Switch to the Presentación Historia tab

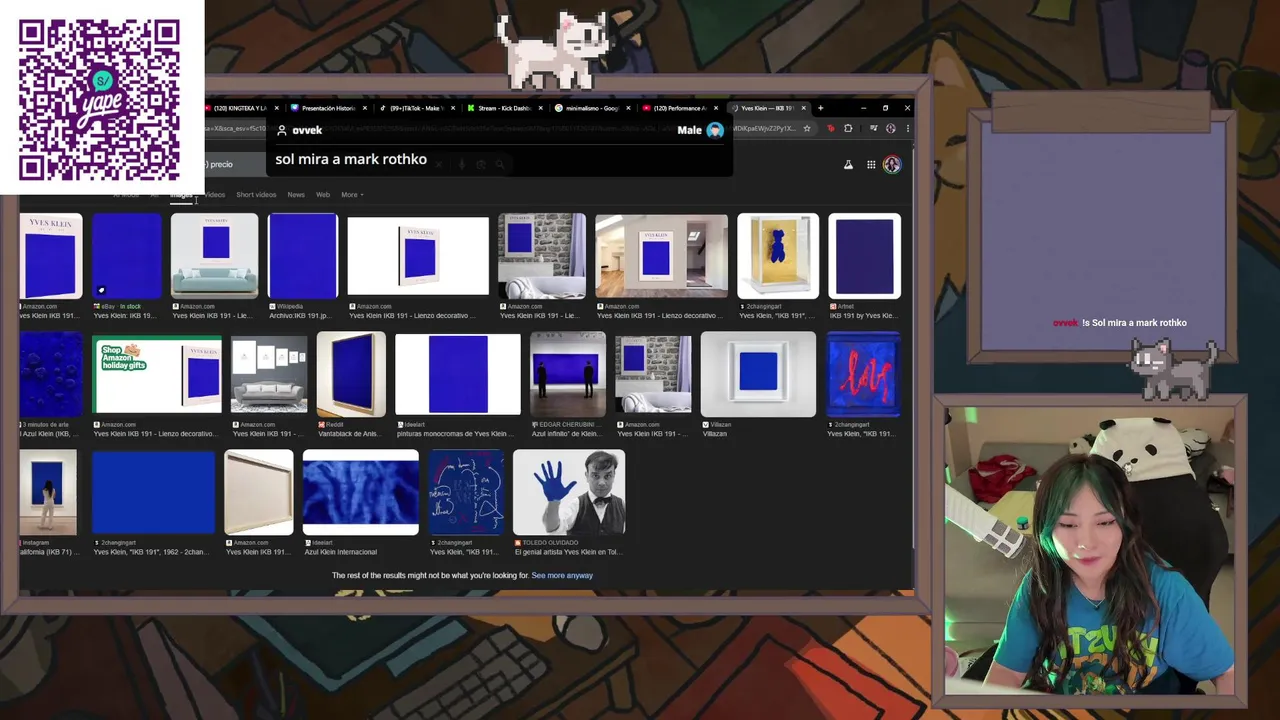click(327, 108)
